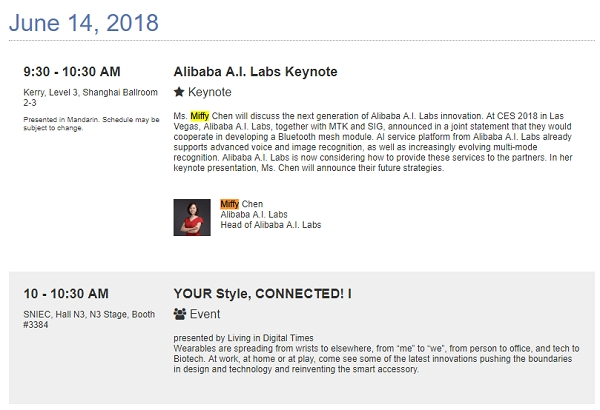600x410 pixels.
Task: Click the highlighted Miffy speaker name
Action: click(x=230, y=204)
